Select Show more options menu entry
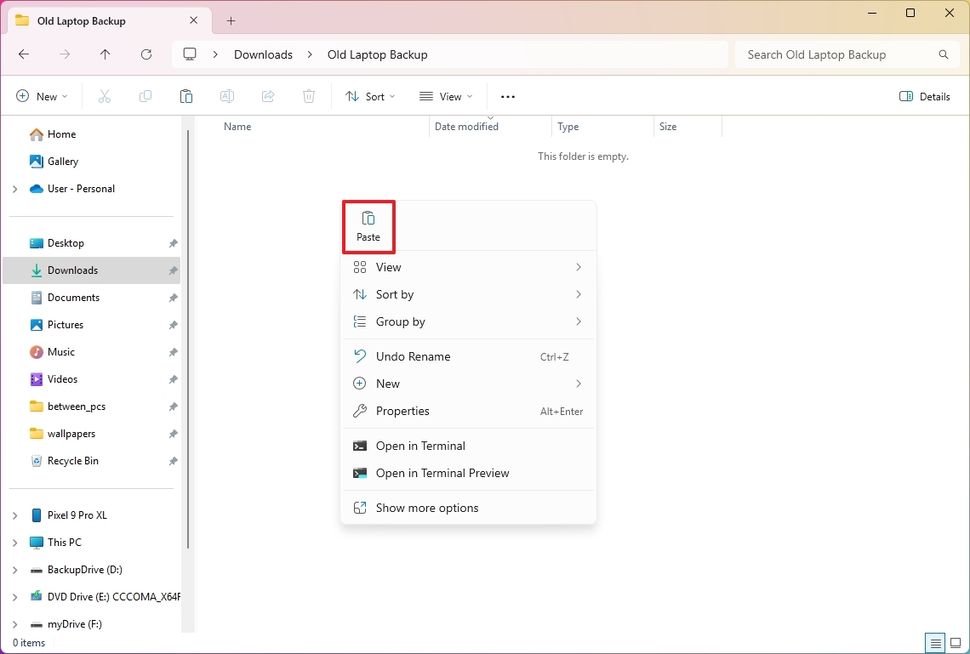This screenshot has width=970, height=654. 427,508
